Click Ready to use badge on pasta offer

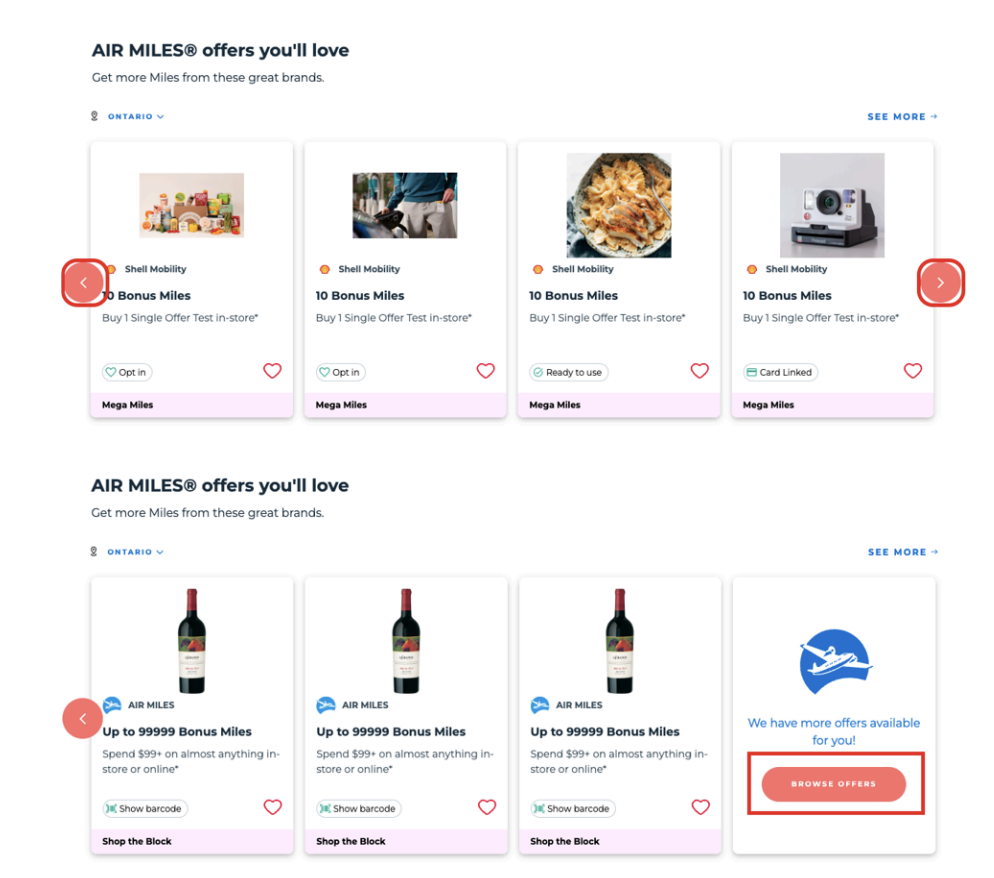tap(568, 372)
